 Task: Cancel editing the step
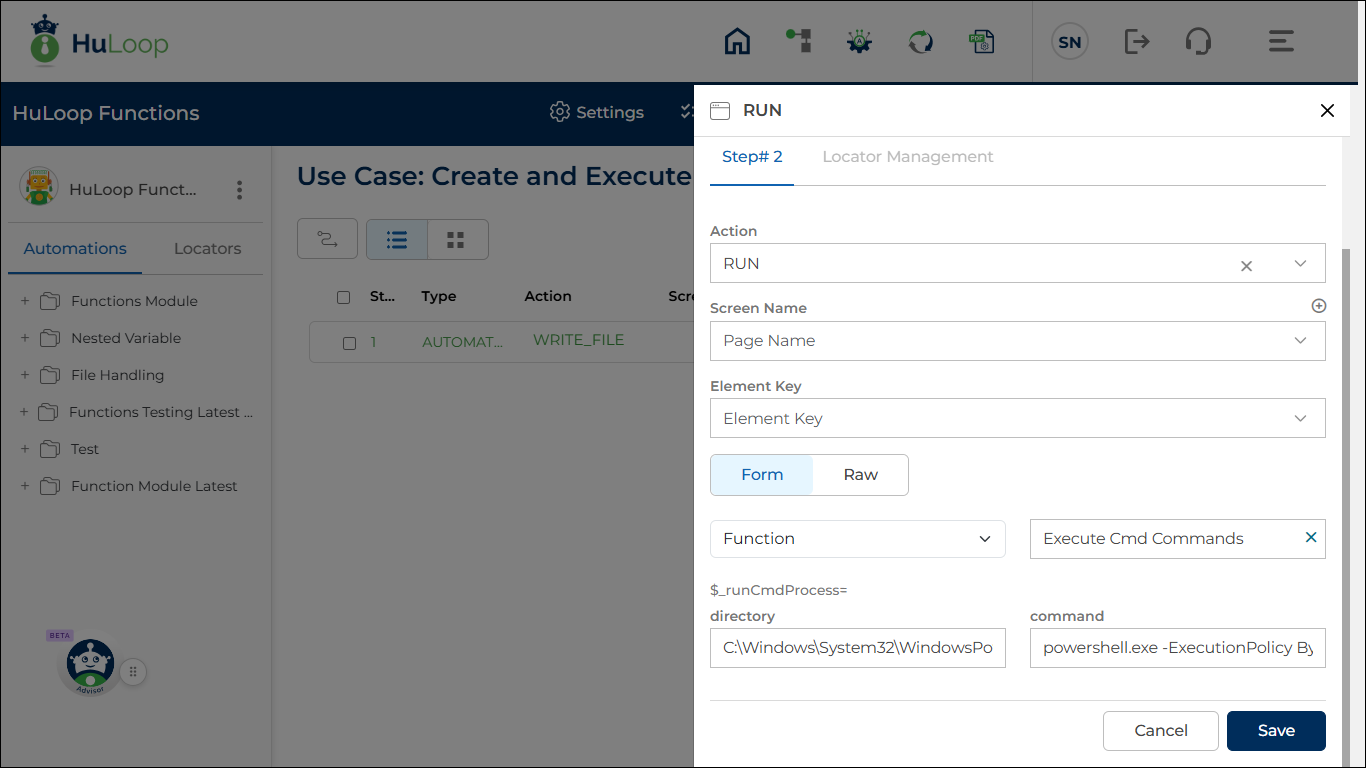[x=1160, y=731]
